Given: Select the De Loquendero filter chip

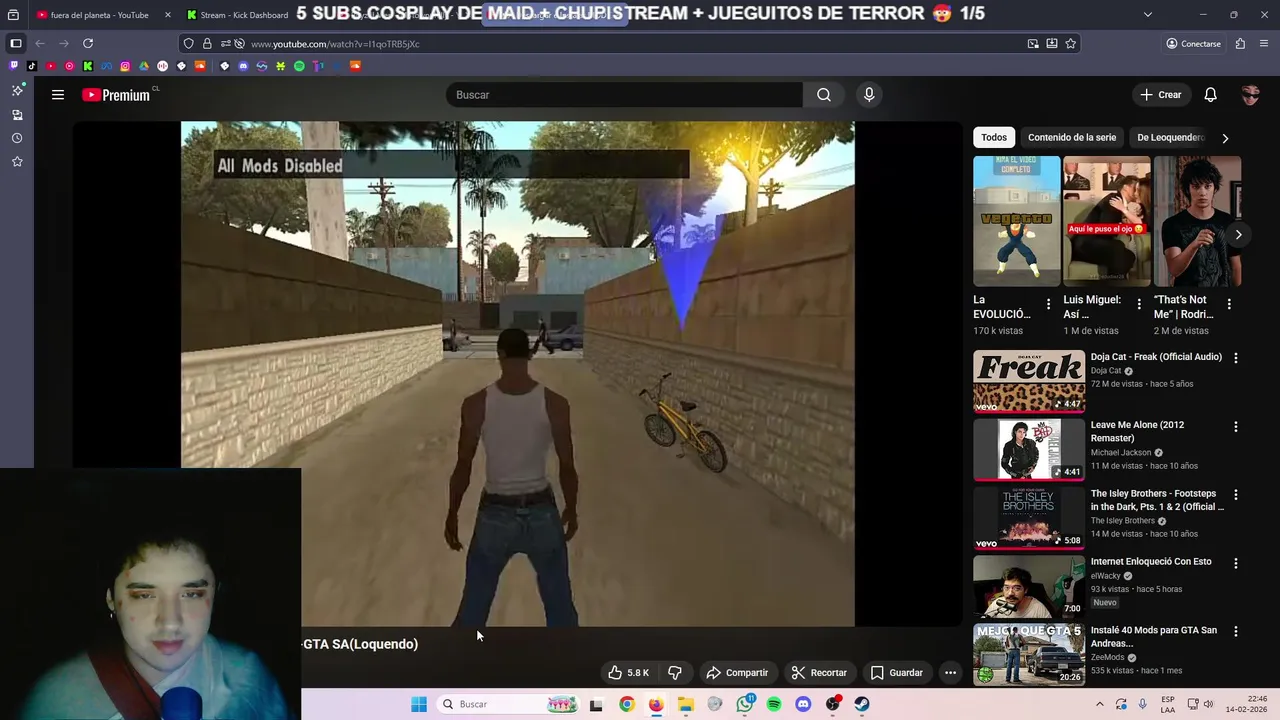Looking at the screenshot, I should (x=1171, y=137).
